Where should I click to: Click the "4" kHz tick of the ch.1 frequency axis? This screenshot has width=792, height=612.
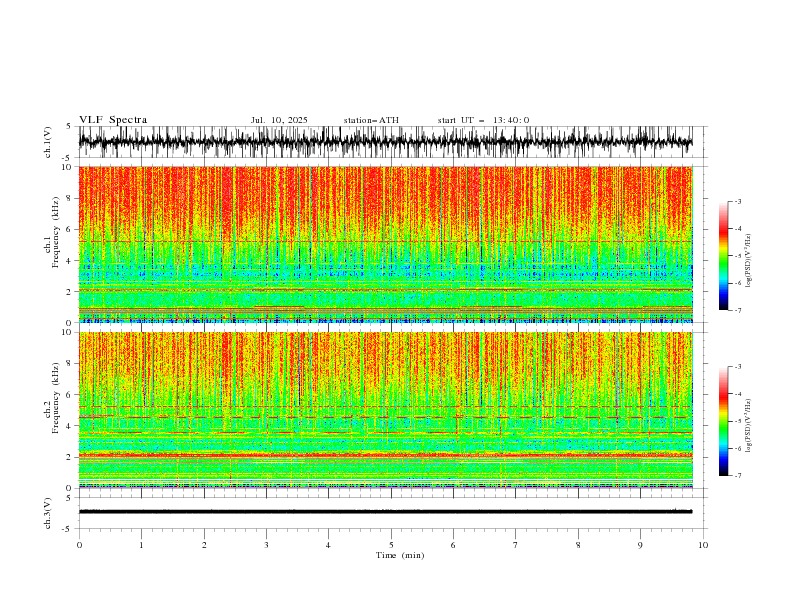71,261
